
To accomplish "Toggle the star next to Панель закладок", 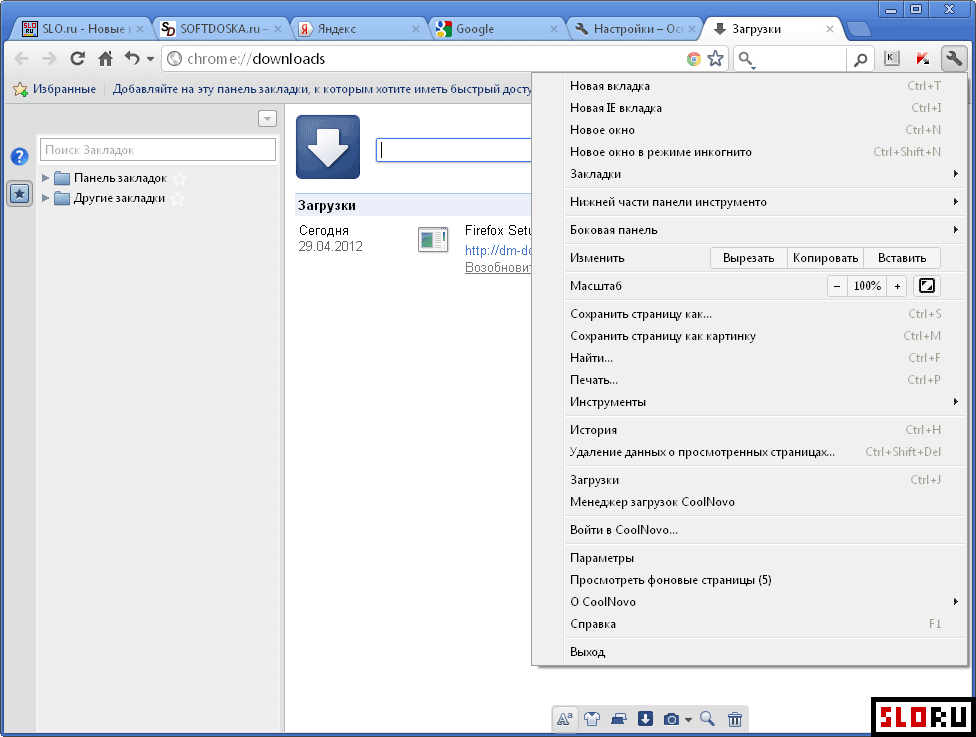I will click(180, 179).
